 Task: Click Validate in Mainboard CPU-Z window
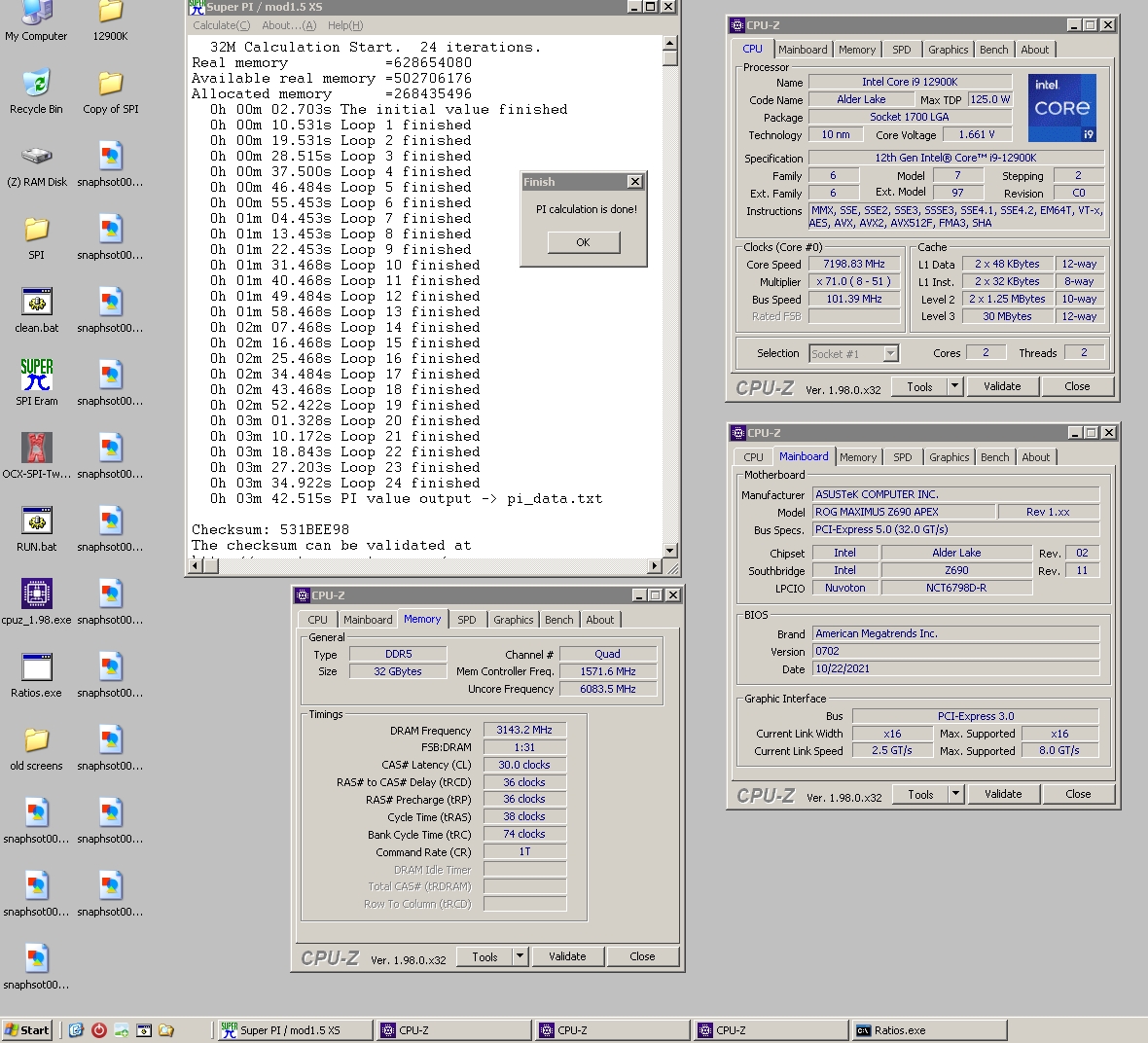pyautogui.click(x=1002, y=794)
